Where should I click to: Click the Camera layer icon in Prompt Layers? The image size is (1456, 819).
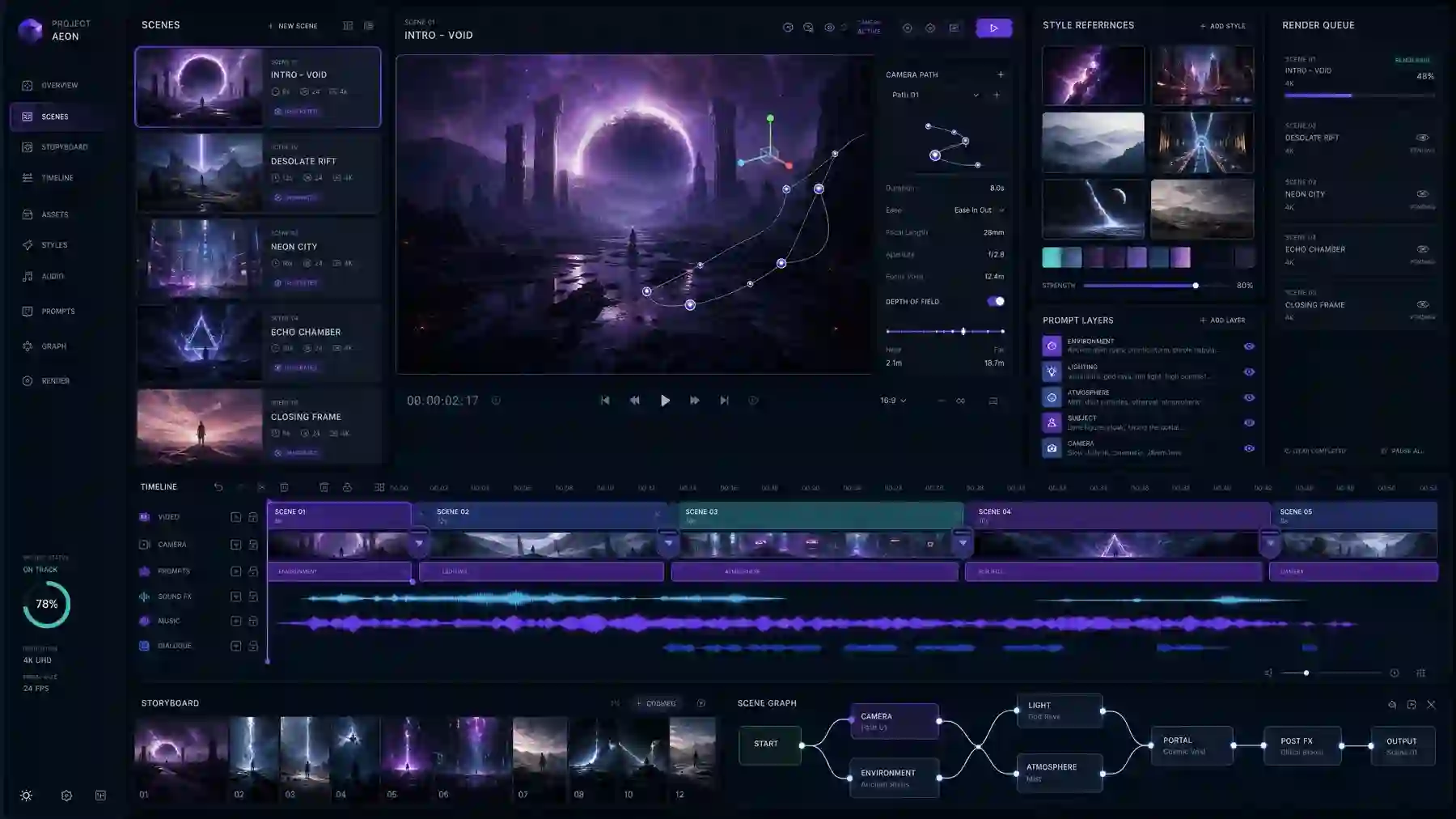click(1052, 448)
